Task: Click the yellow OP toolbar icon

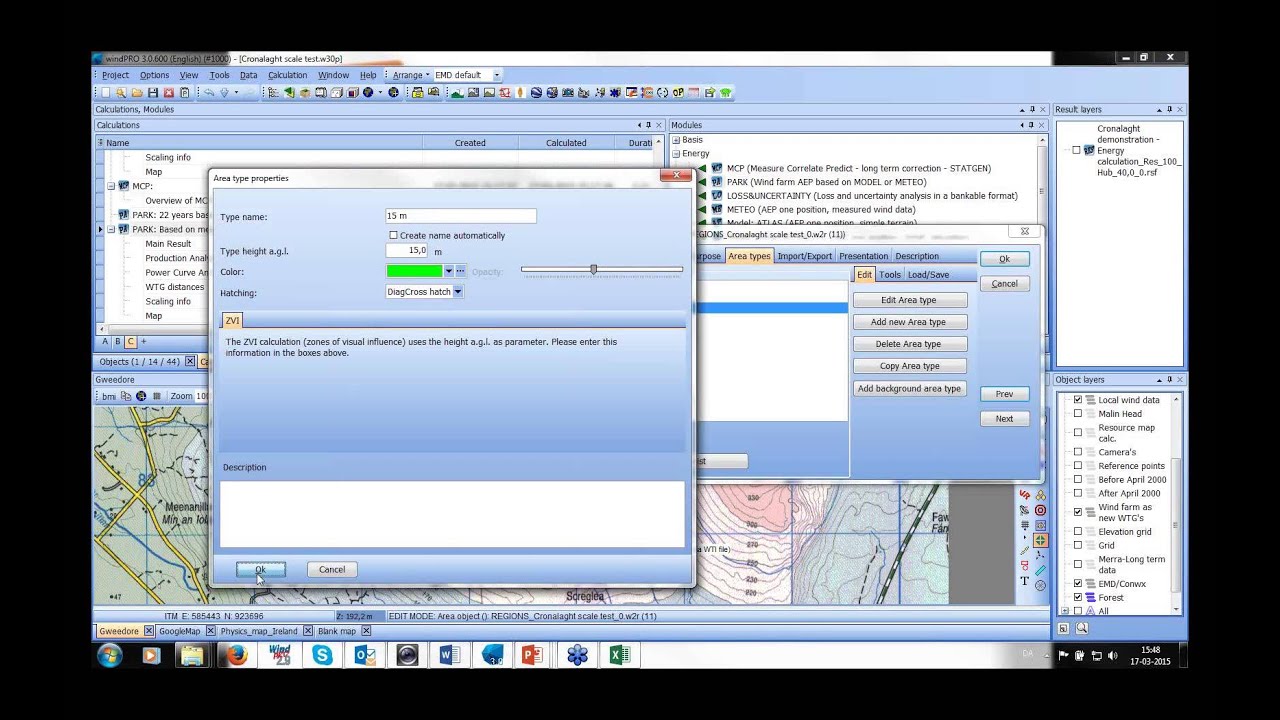Action: click(x=678, y=92)
